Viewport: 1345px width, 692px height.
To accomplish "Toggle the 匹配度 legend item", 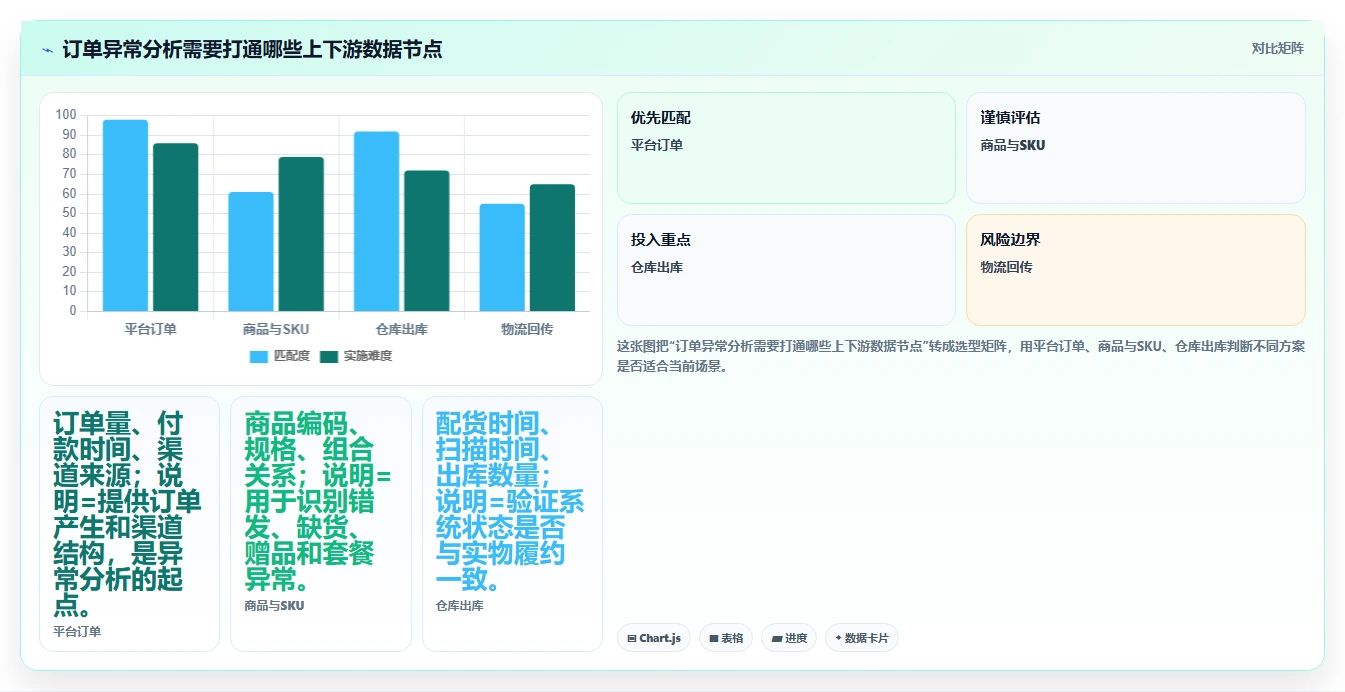I will pyautogui.click(x=279, y=356).
